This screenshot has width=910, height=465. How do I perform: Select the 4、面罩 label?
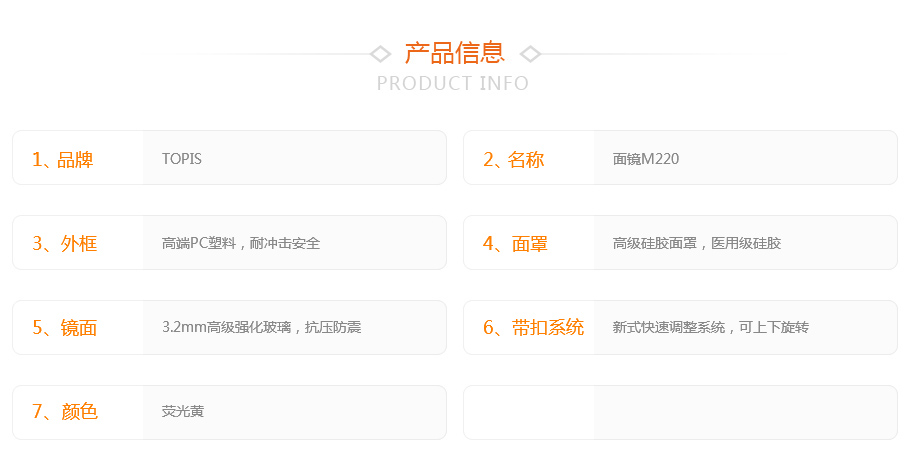pos(515,243)
